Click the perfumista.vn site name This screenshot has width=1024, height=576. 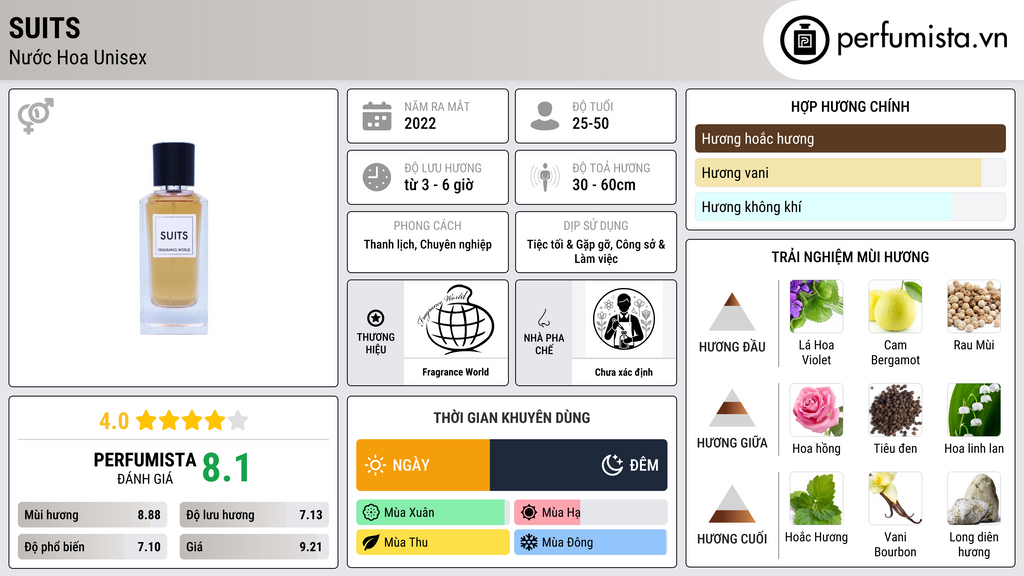[922, 39]
